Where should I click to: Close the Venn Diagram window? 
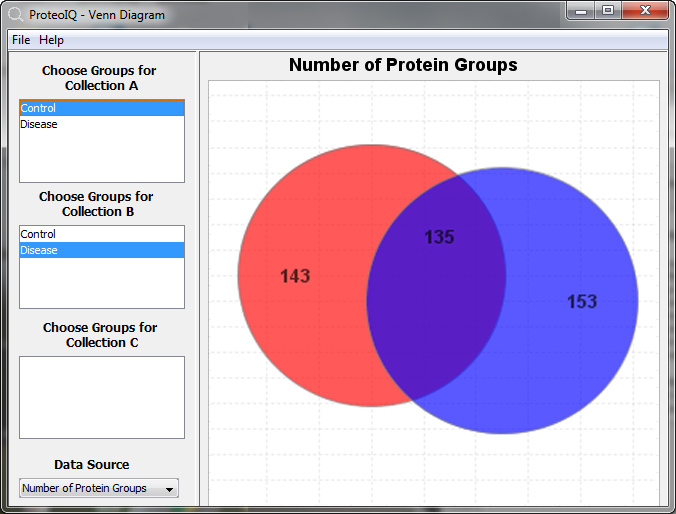[x=645, y=11]
